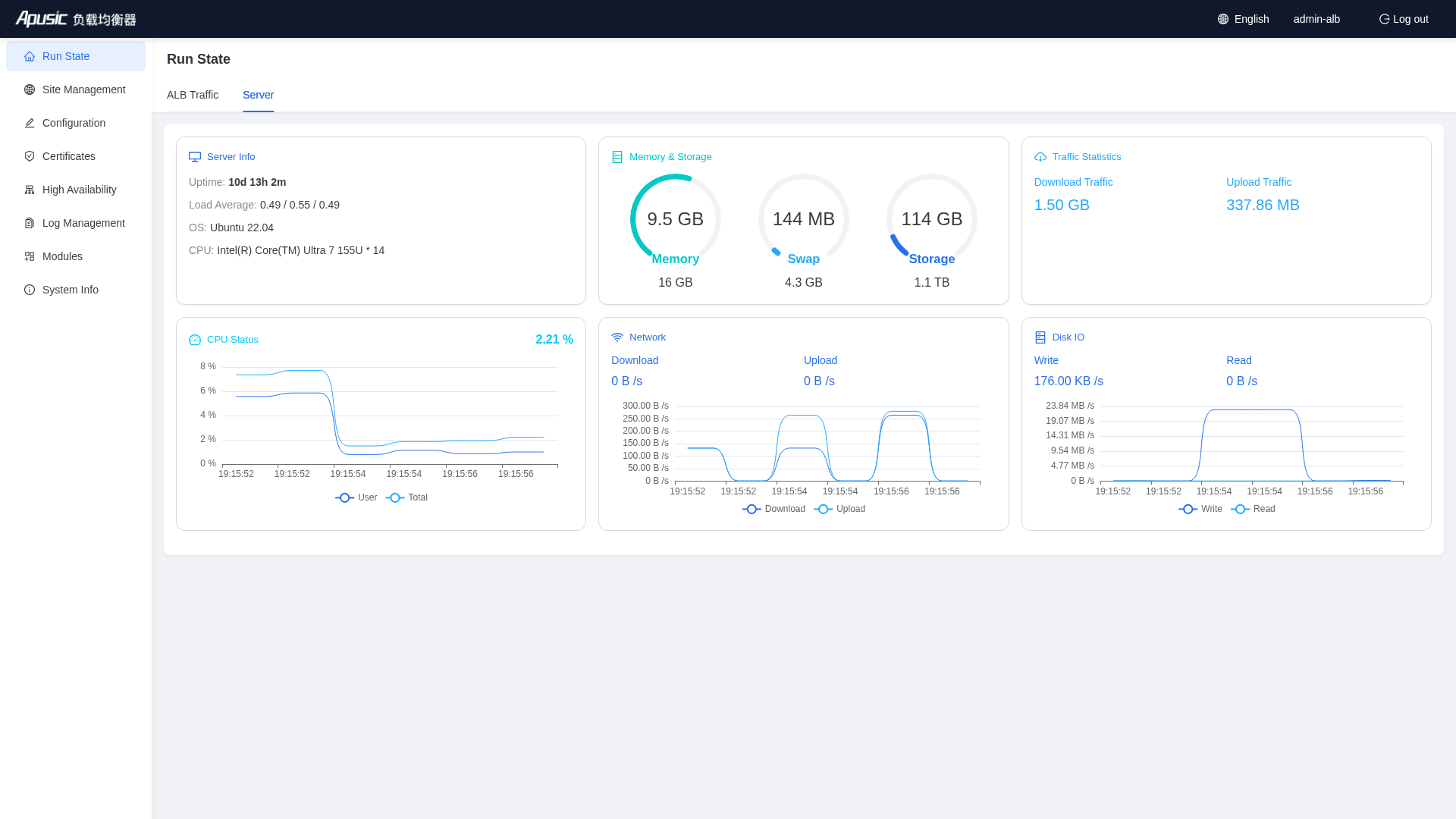Click the Run State home icon
1456x819 pixels.
coord(30,56)
